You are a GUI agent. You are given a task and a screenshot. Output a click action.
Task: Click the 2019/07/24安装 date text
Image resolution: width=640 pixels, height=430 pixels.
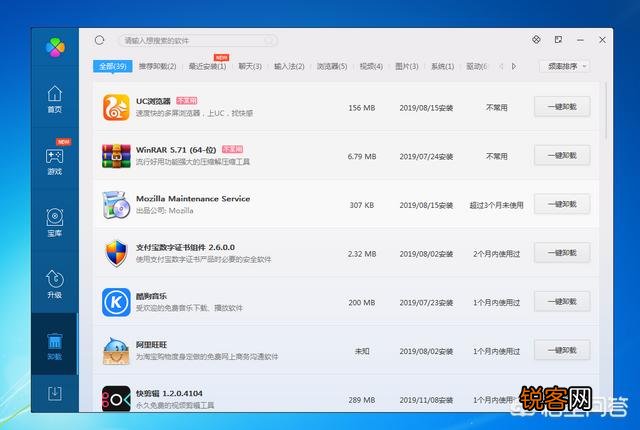point(426,156)
